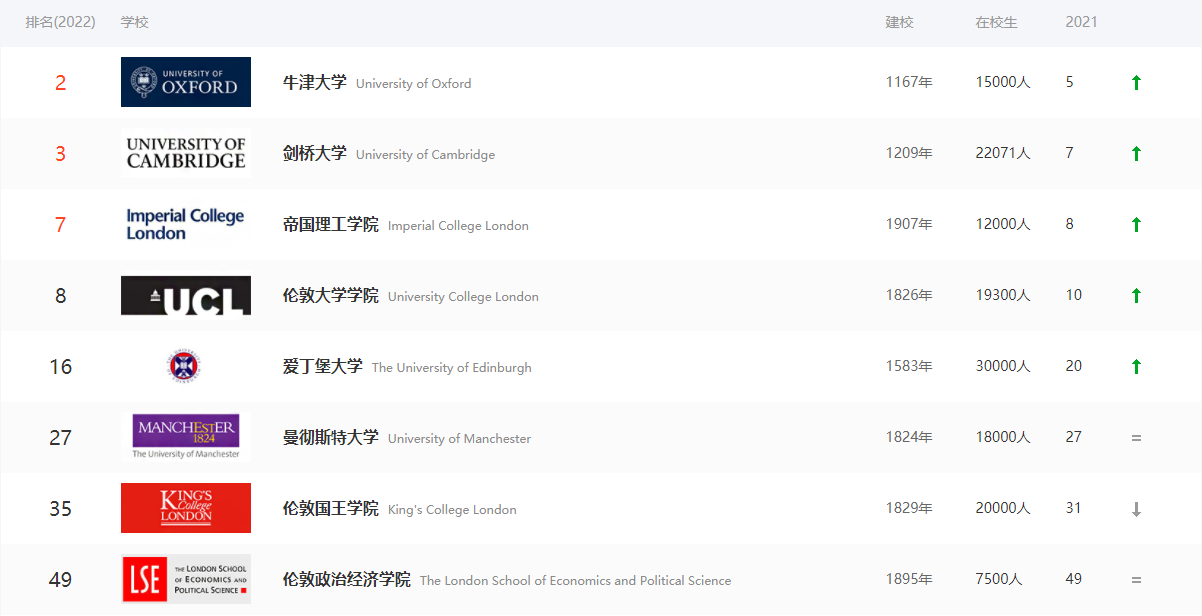Click the LSE logo
Viewport: 1202px width, 616px height.
click(186, 579)
